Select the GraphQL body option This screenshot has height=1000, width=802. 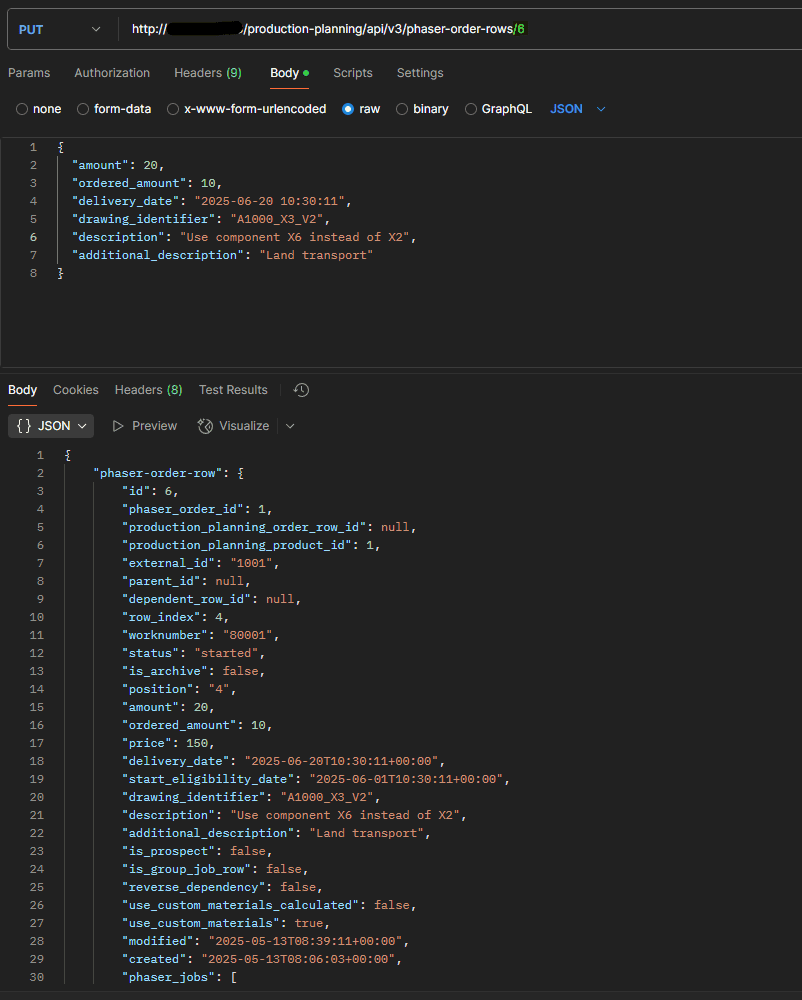tap(498, 109)
